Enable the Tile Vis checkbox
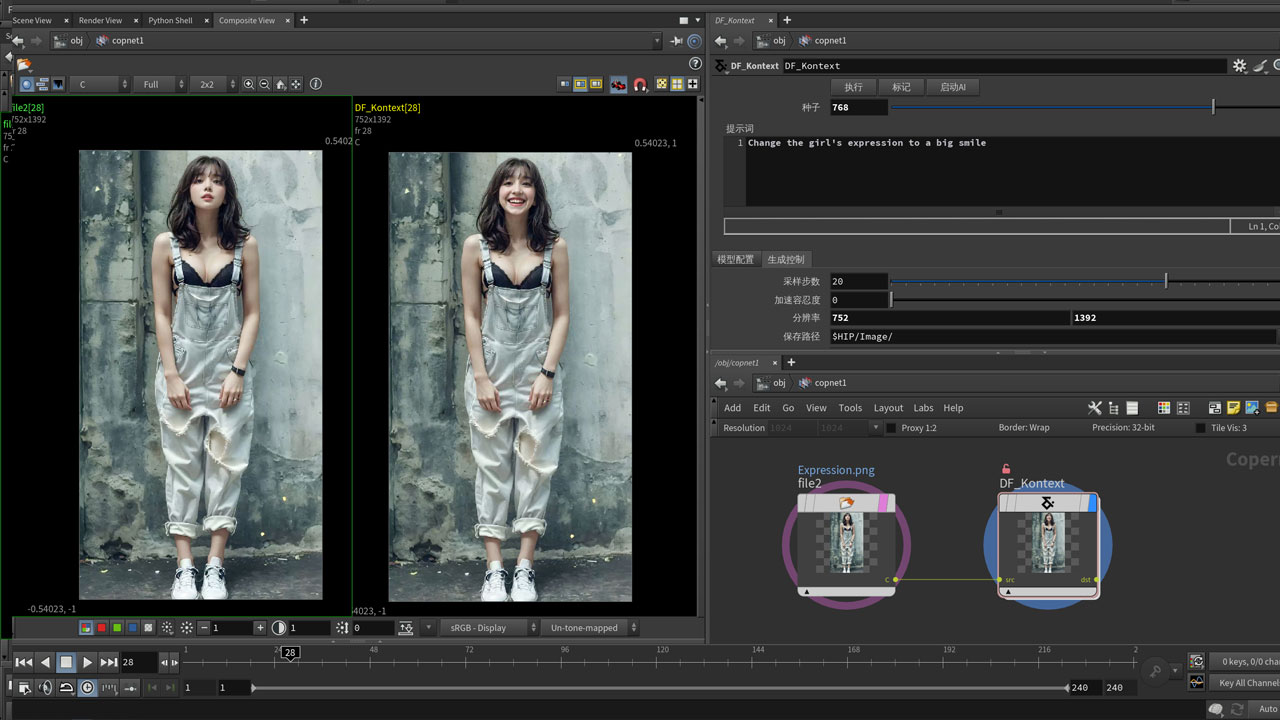This screenshot has width=1280, height=720. [1201, 428]
